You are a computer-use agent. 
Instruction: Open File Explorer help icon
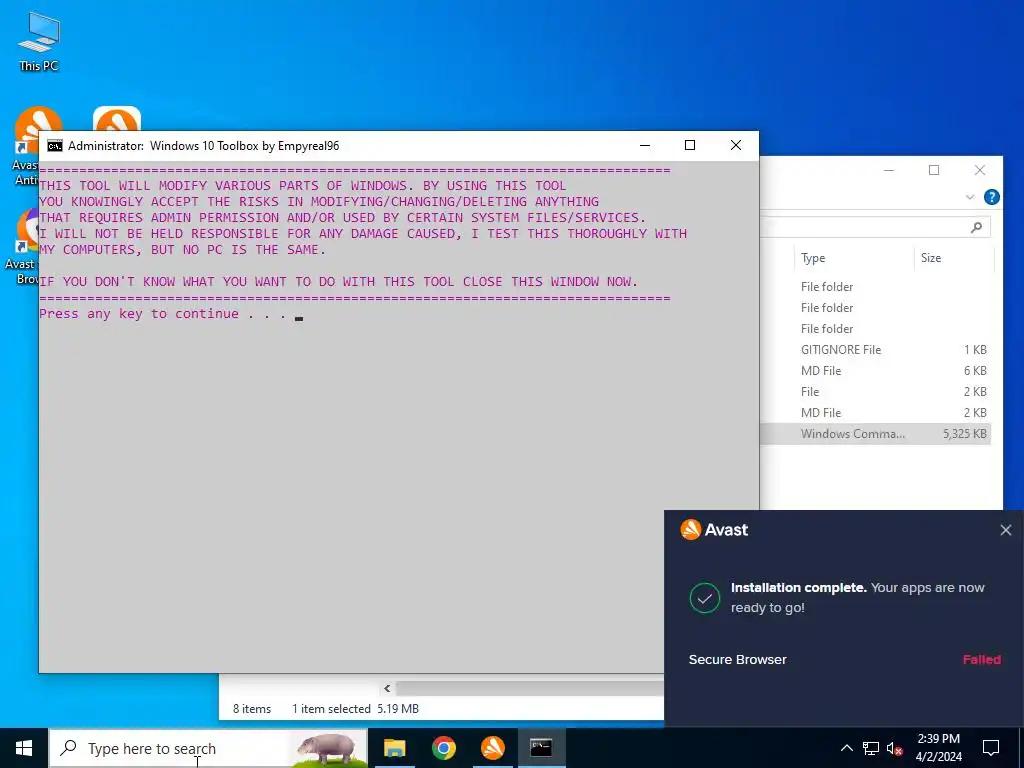coord(991,197)
